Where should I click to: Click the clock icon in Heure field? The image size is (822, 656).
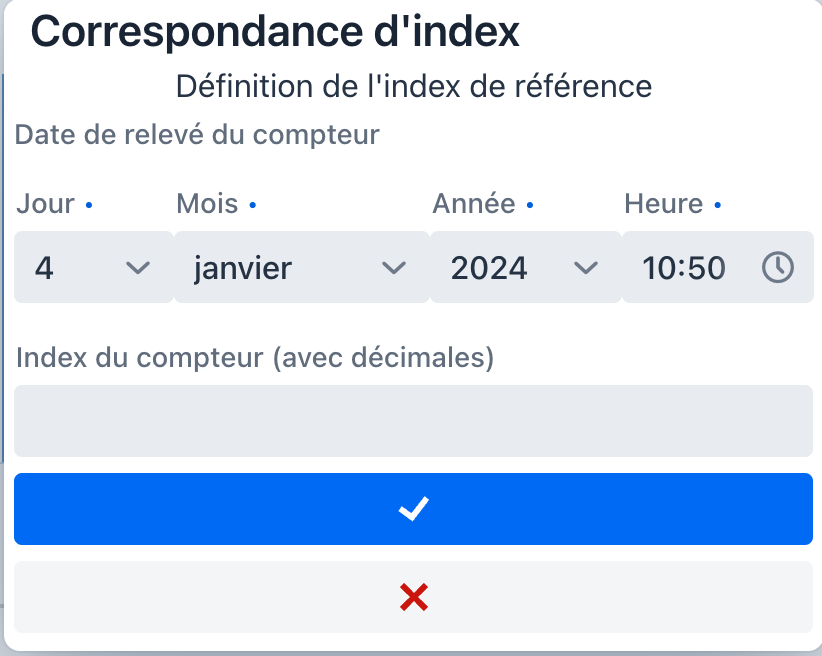click(x=778, y=267)
